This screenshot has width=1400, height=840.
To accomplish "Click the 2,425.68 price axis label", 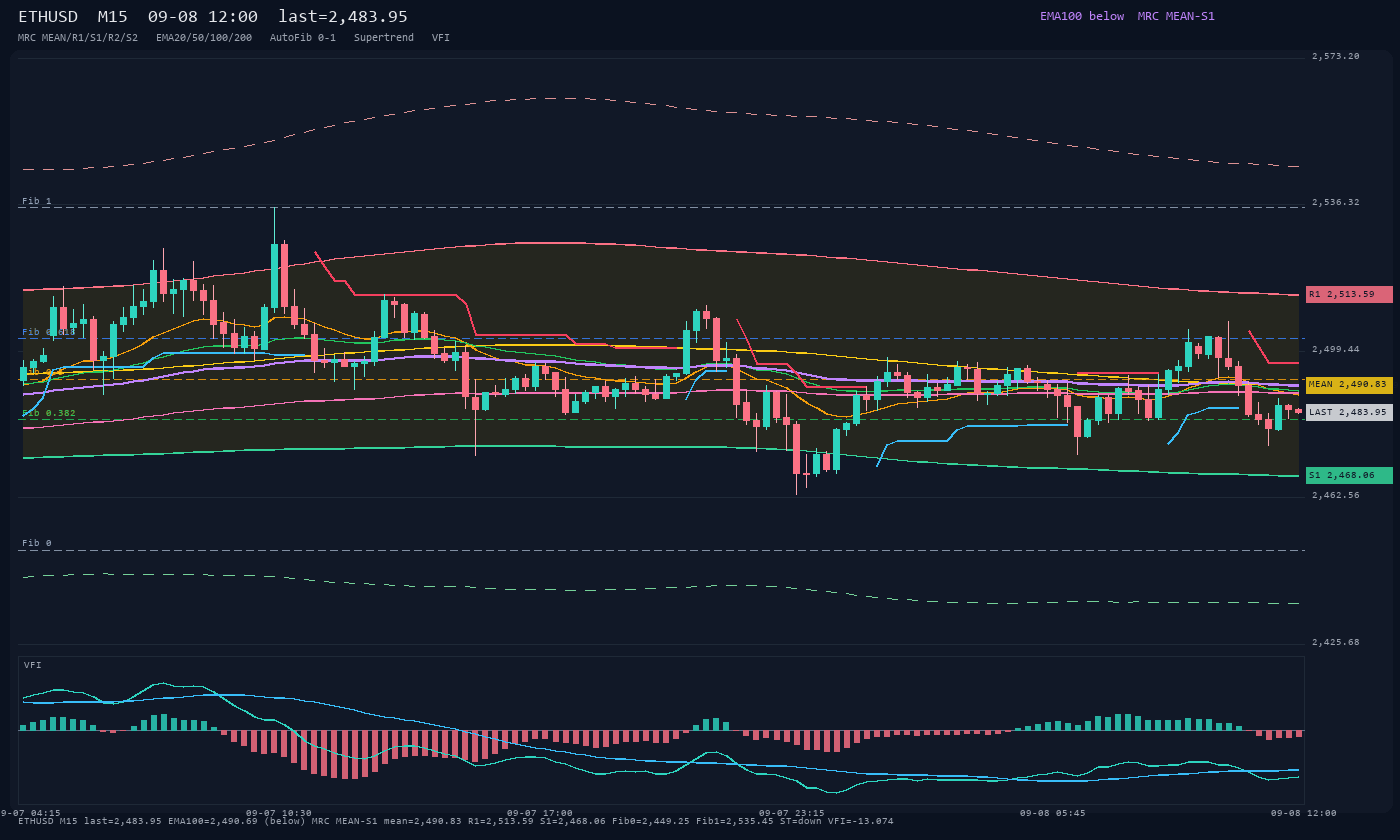I will click(1336, 642).
